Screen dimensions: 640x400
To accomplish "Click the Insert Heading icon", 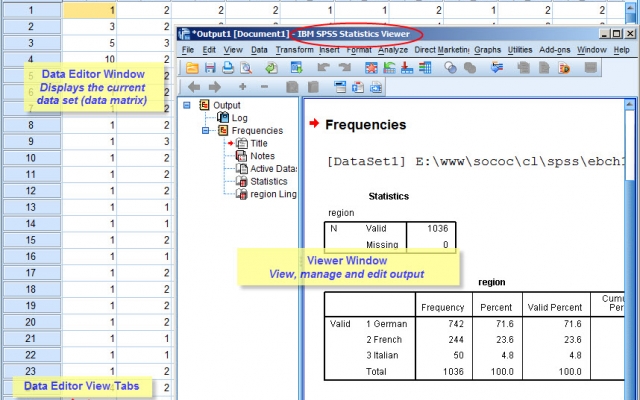I will tap(340, 87).
